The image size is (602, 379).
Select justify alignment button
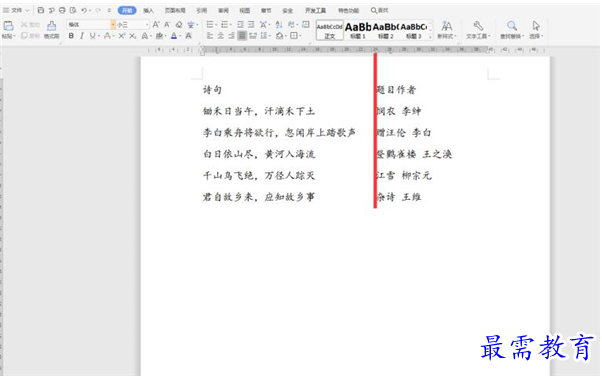pos(242,36)
